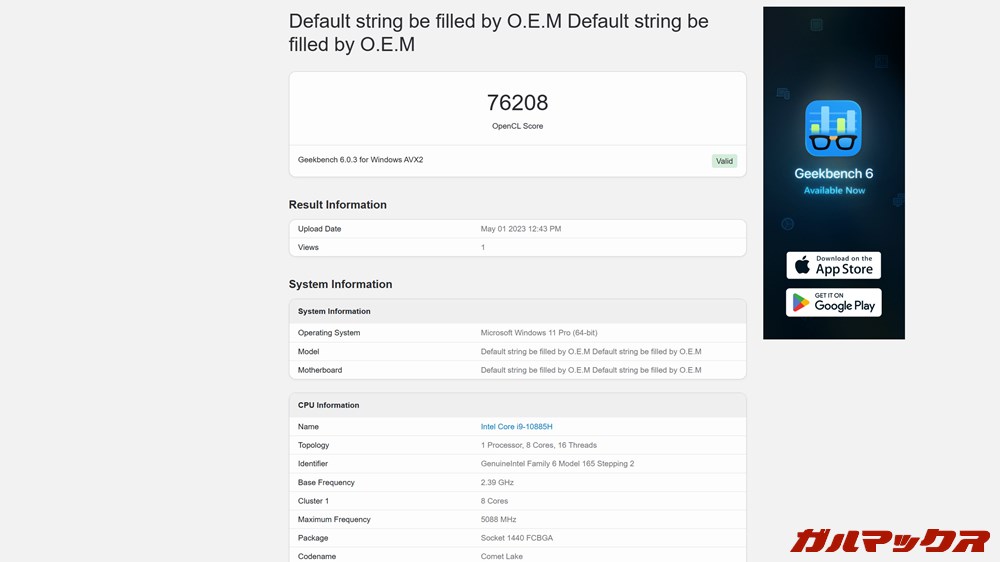Viewport: 1000px width, 562px height.
Task: Select the Microsoft Windows 11 Pro value
Action: coord(539,333)
